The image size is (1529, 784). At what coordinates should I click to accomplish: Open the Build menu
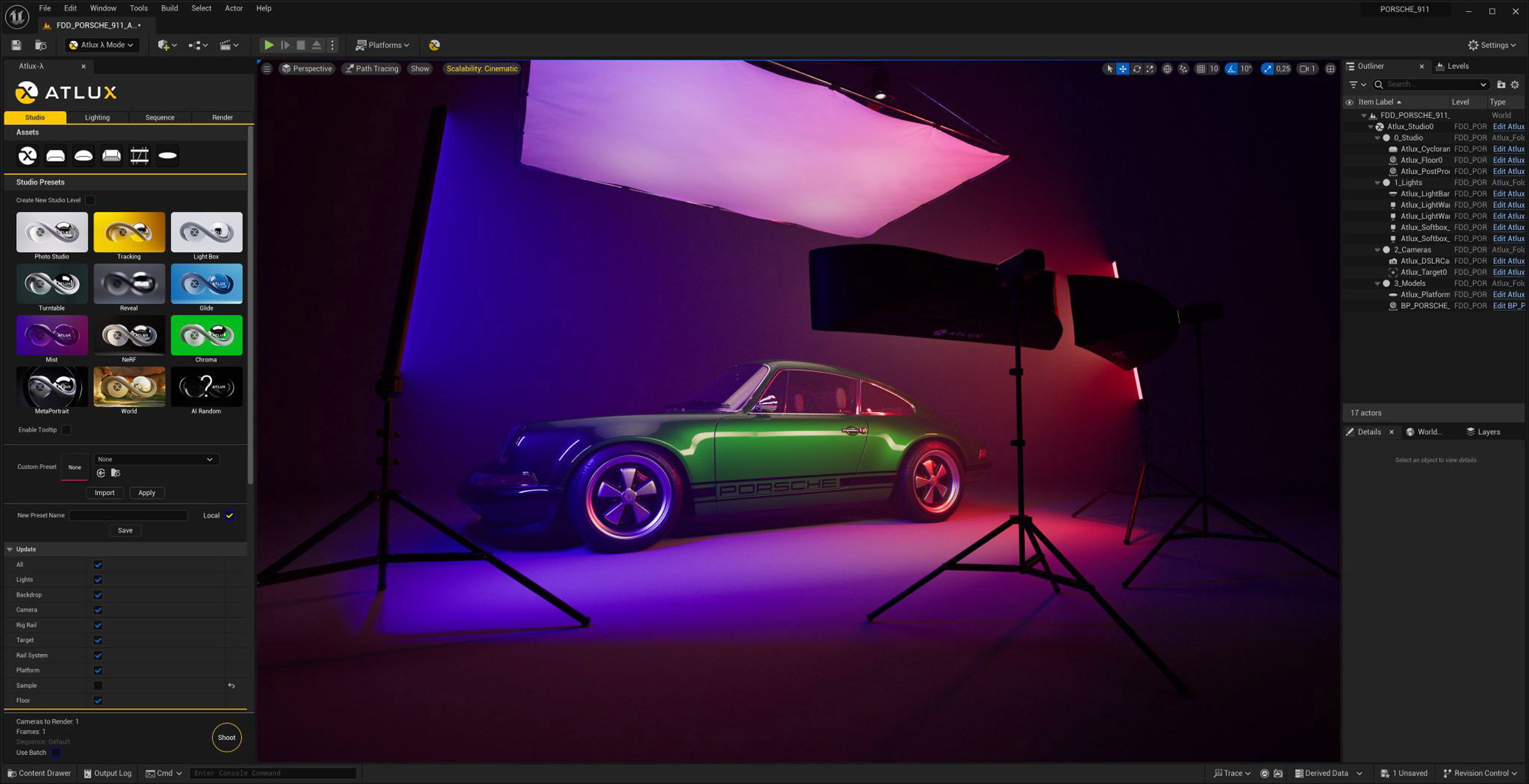click(169, 8)
